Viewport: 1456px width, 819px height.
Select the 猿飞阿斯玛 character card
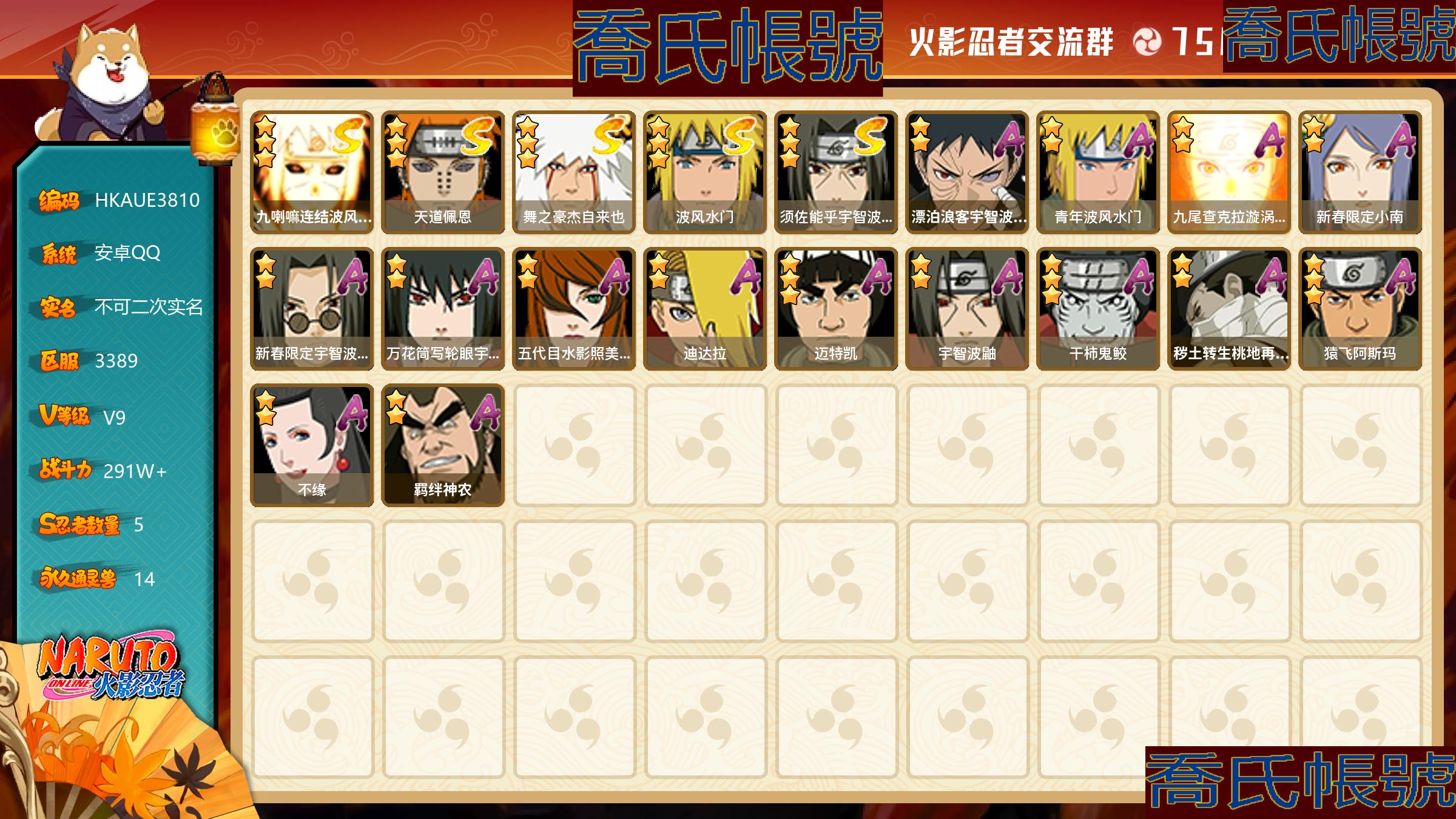tap(1360, 309)
